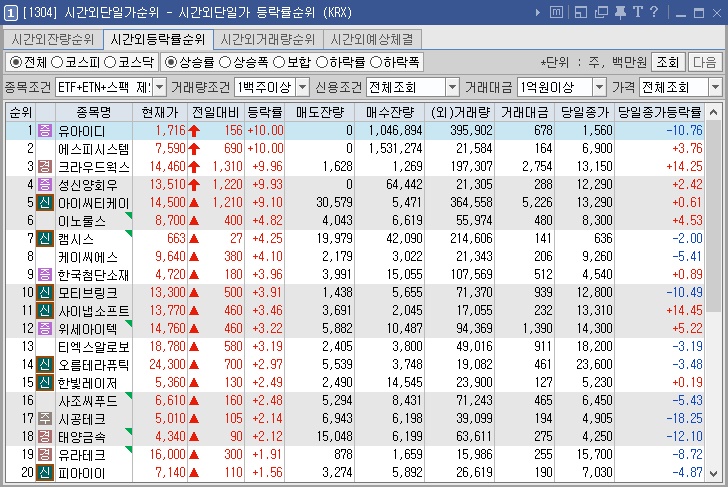Click the 거래대금 value 5,226
This screenshot has height=487, width=728.
click(537, 202)
